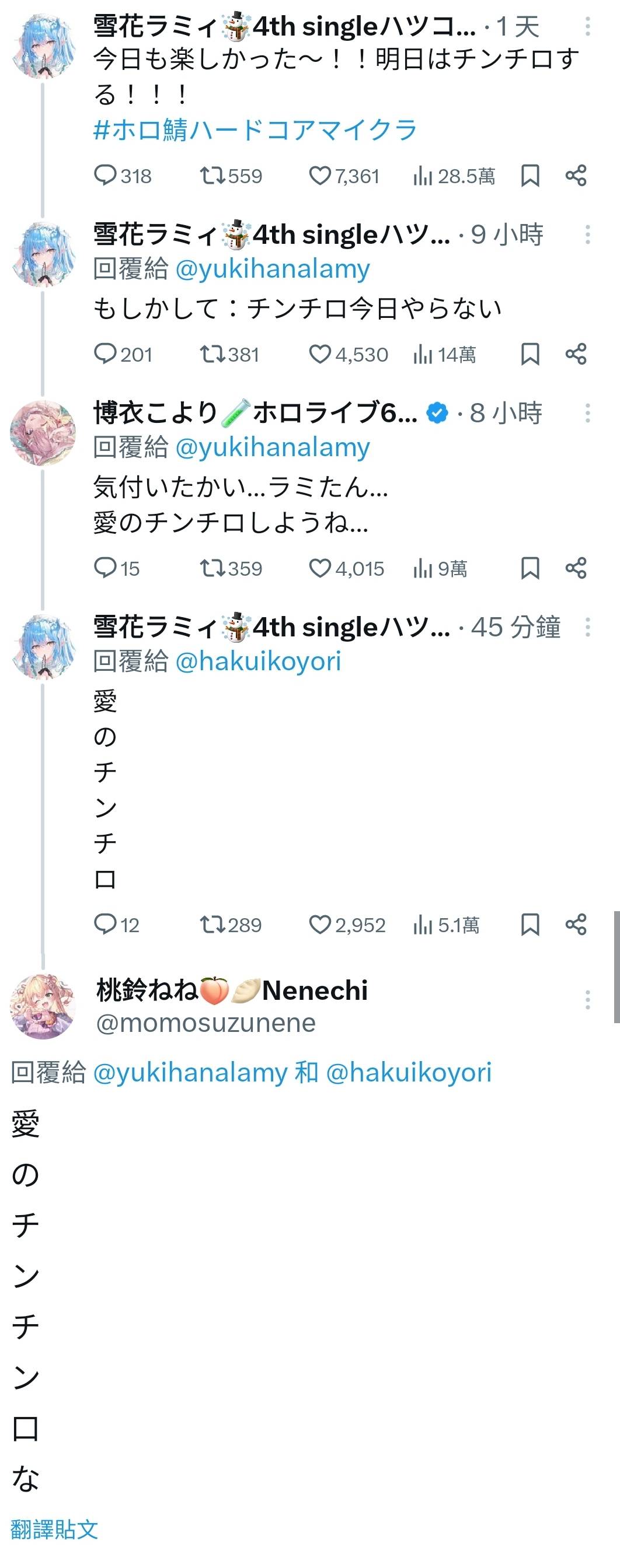Open the @hakuikoyori mention in 45分鐘 reply
The height and width of the screenshot is (1568, 620).
[258, 661]
